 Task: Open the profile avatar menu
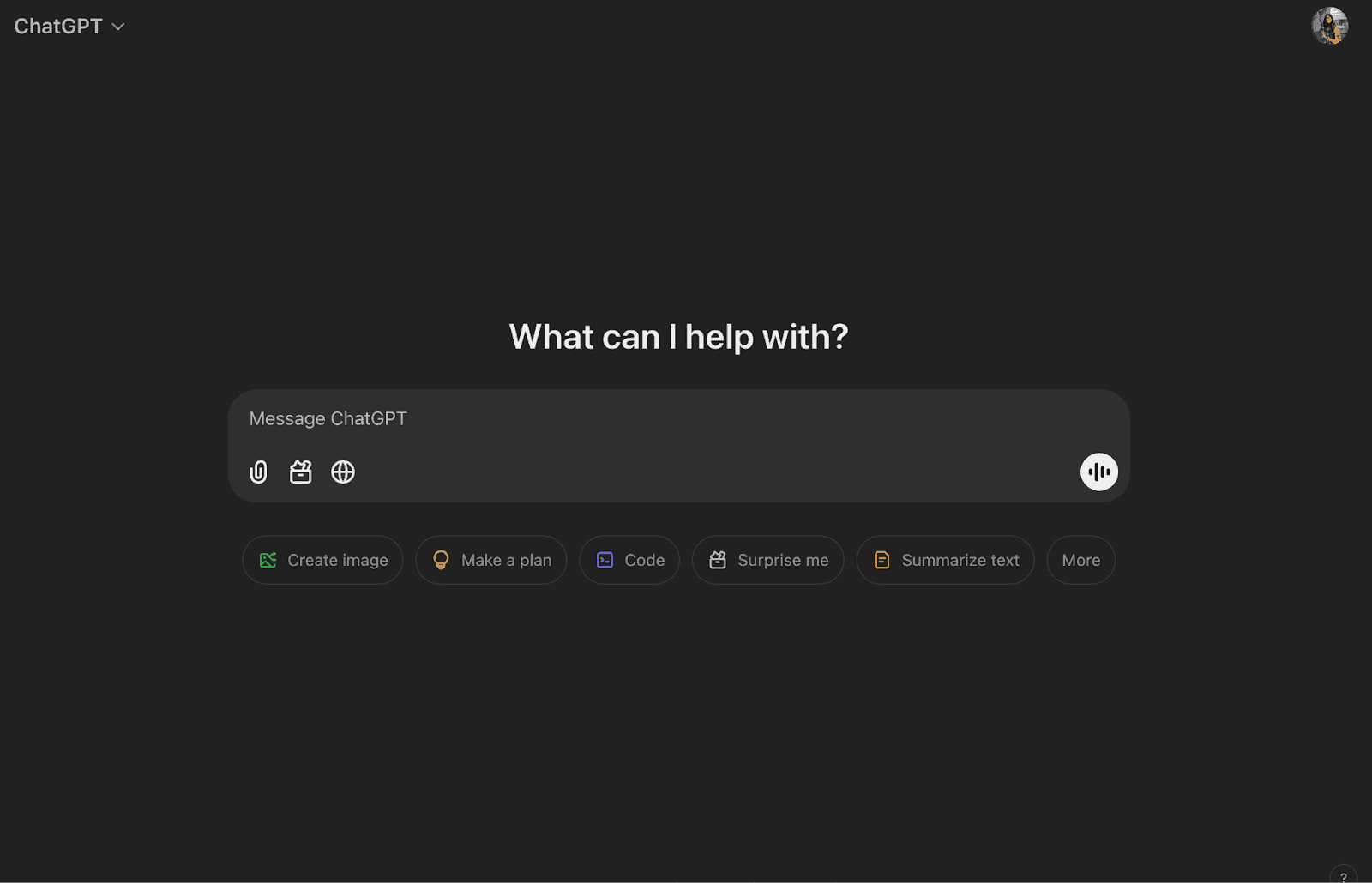(1329, 26)
